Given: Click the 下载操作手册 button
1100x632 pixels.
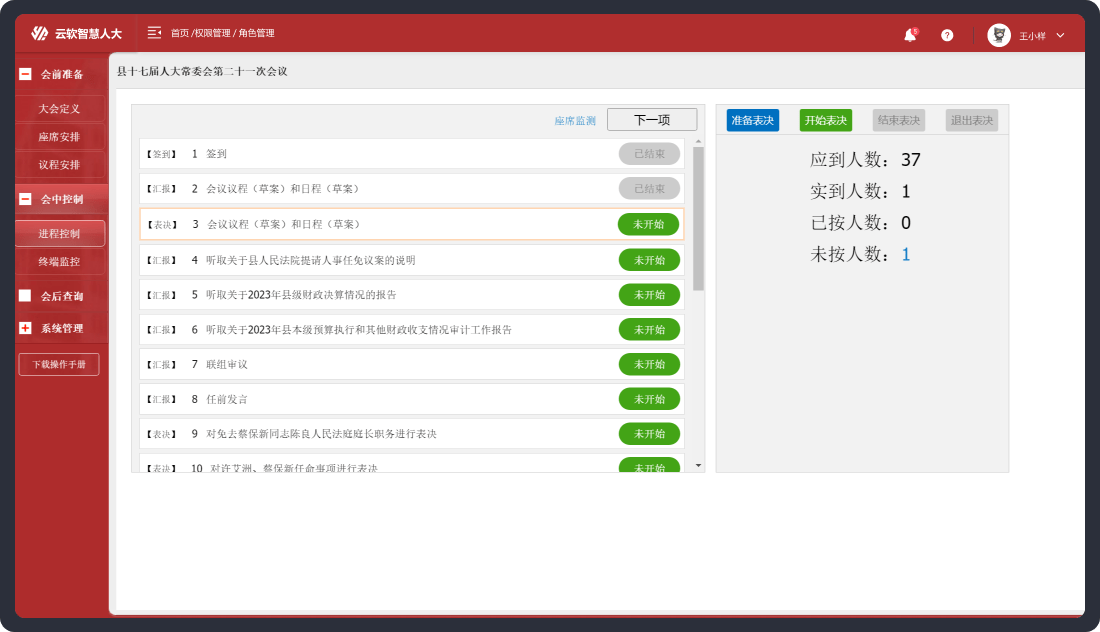Looking at the screenshot, I should [x=59, y=365].
